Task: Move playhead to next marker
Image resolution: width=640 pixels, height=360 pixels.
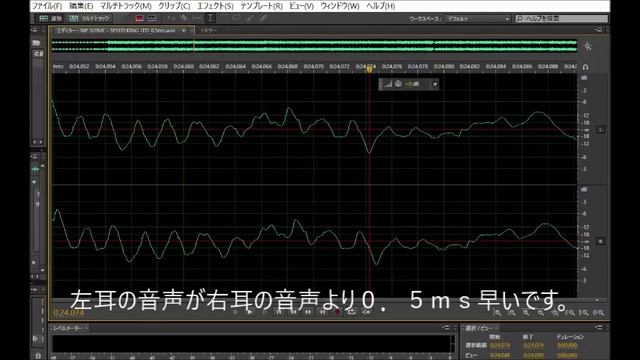Action: point(322,312)
